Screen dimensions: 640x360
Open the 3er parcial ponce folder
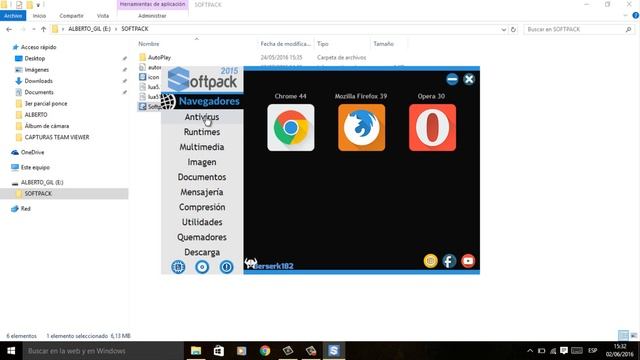click(46, 104)
